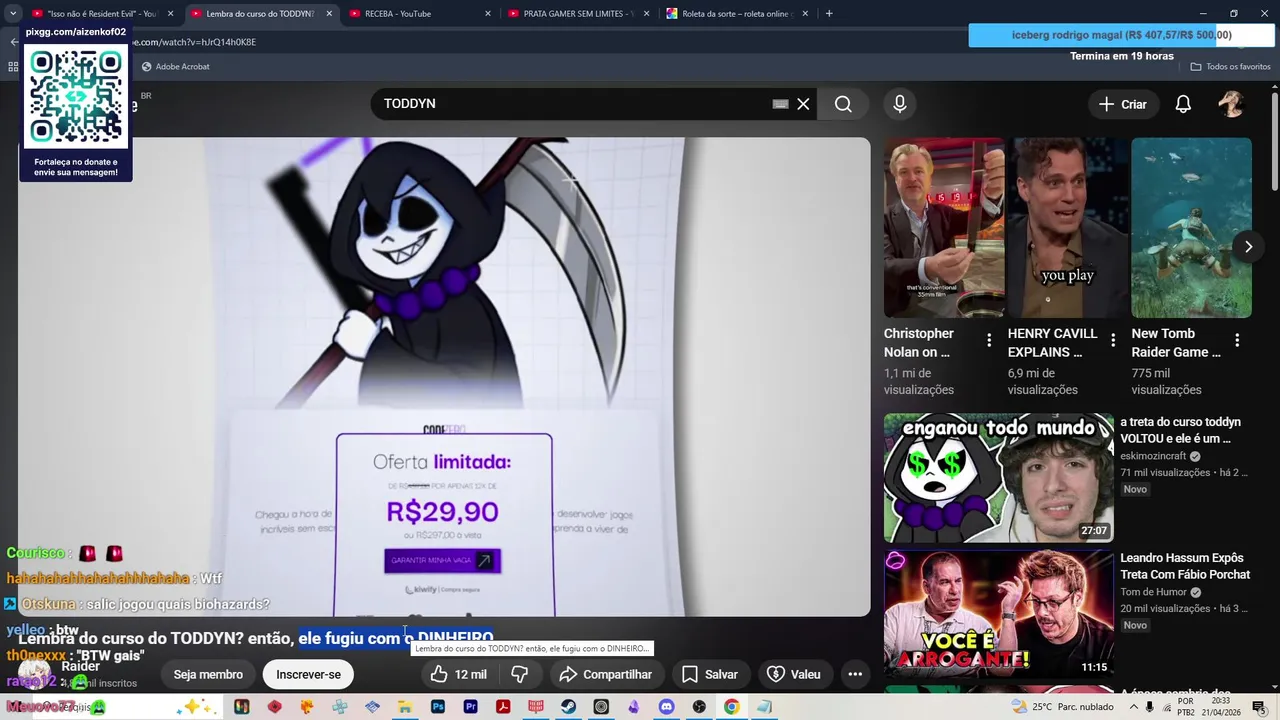This screenshot has width=1280, height=720.
Task: Click the POR PTB2 keyboard language indicator
Action: click(x=1185, y=707)
